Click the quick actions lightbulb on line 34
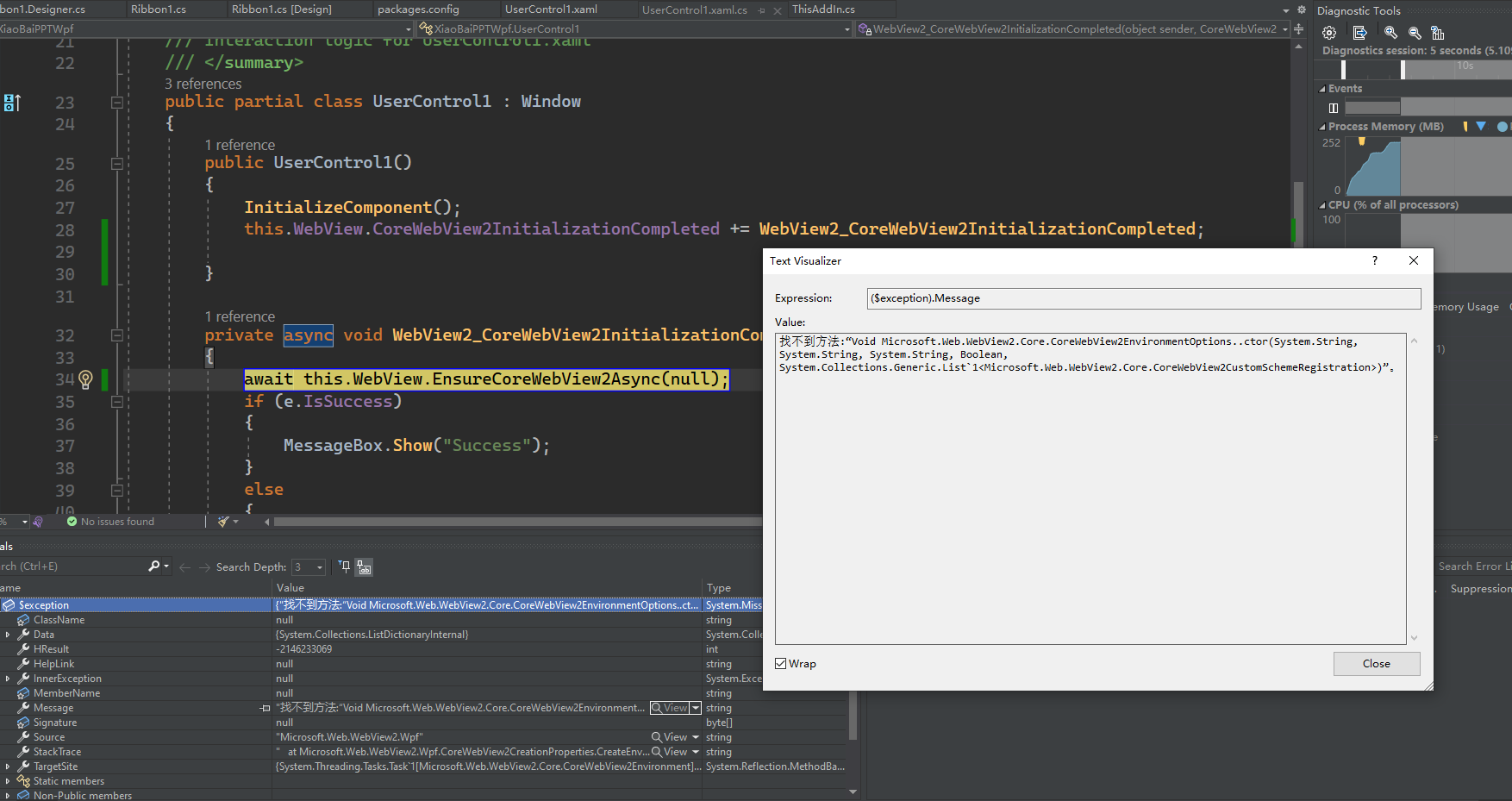The height and width of the screenshot is (801, 1512). coord(84,379)
